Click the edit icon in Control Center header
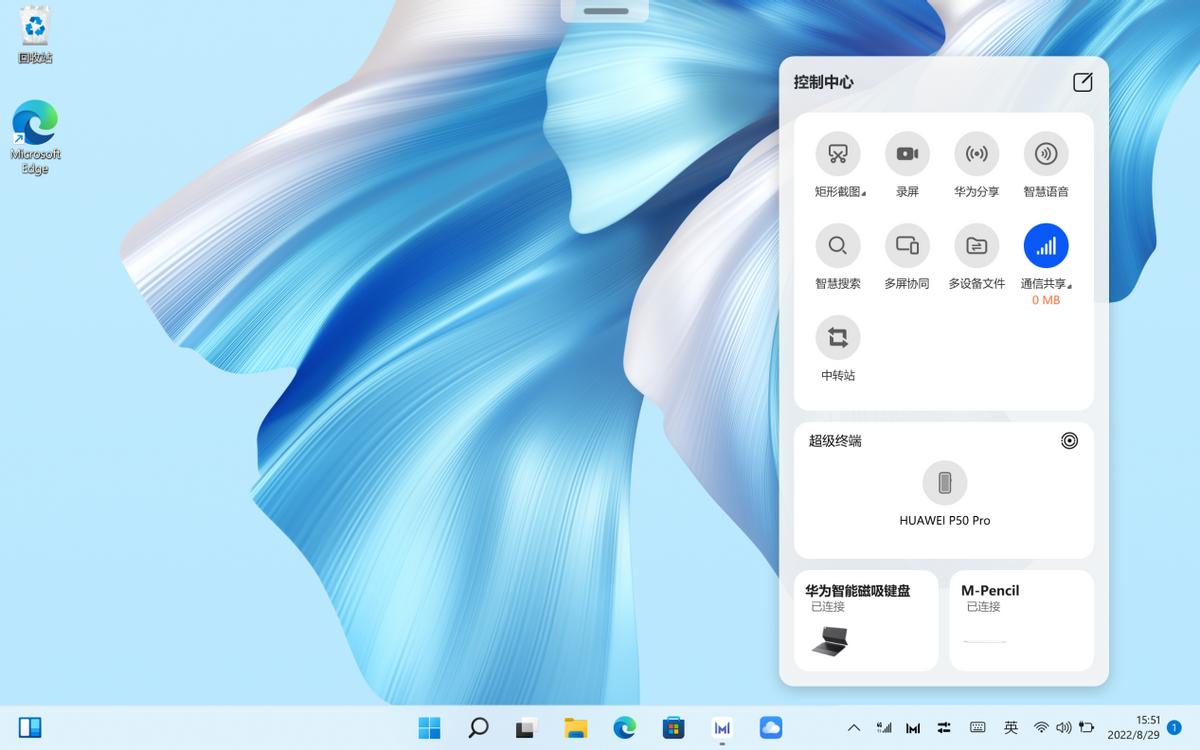The height and width of the screenshot is (750, 1200). click(1082, 82)
